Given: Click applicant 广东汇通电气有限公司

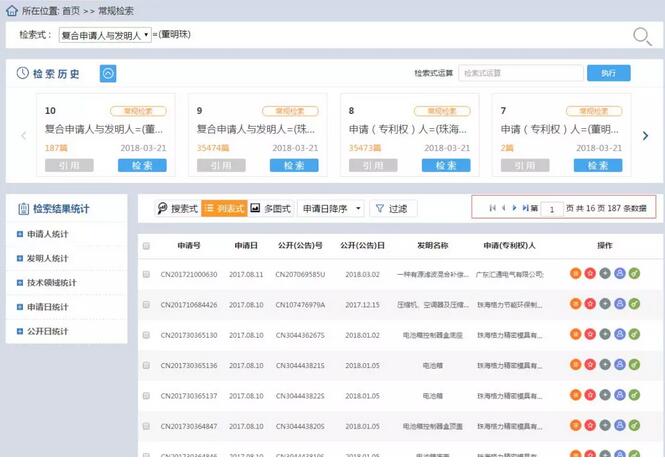Looking at the screenshot, I should pyautogui.click(x=509, y=274).
